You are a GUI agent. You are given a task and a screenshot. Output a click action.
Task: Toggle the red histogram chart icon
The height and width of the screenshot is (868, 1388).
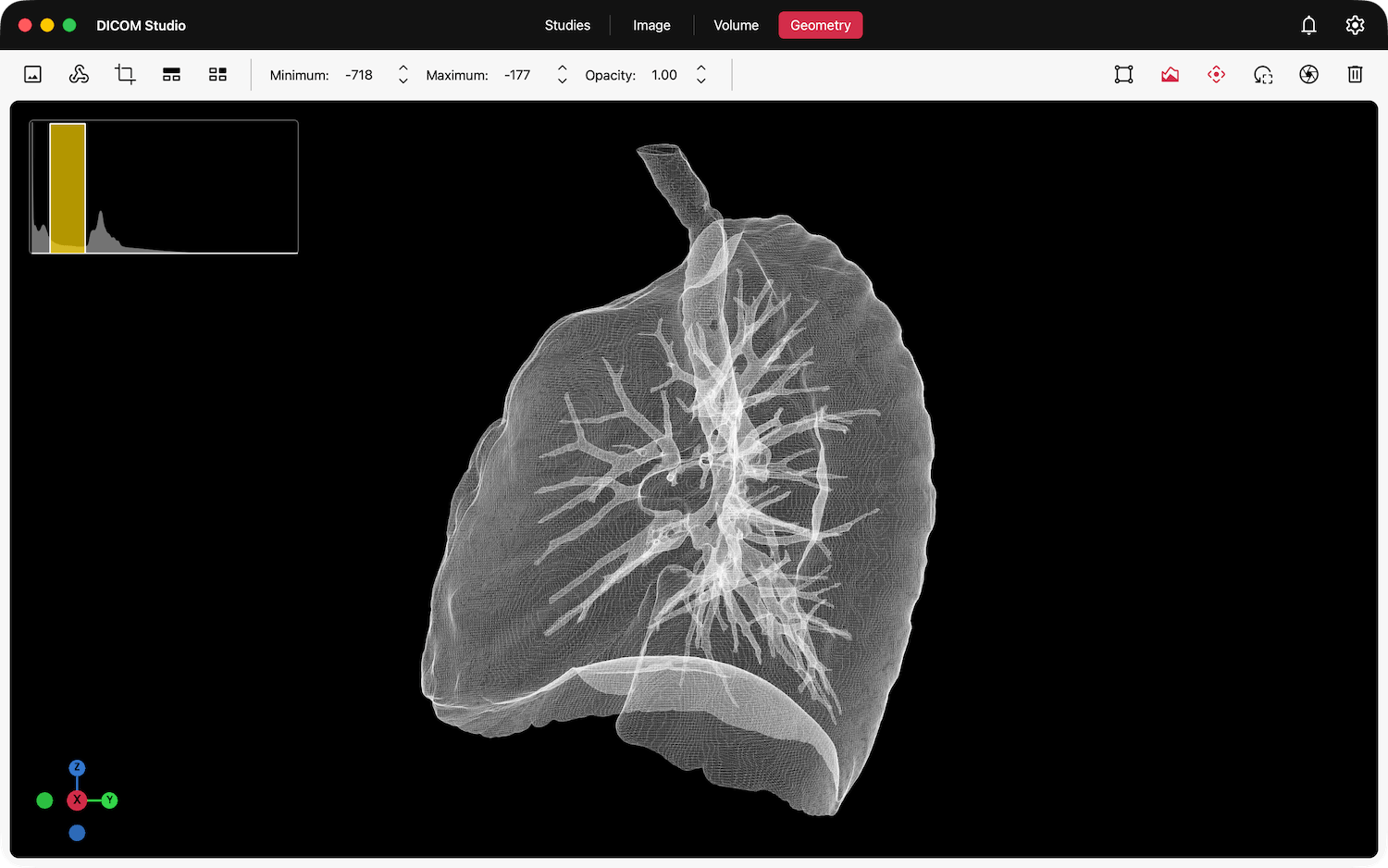[x=1171, y=75]
